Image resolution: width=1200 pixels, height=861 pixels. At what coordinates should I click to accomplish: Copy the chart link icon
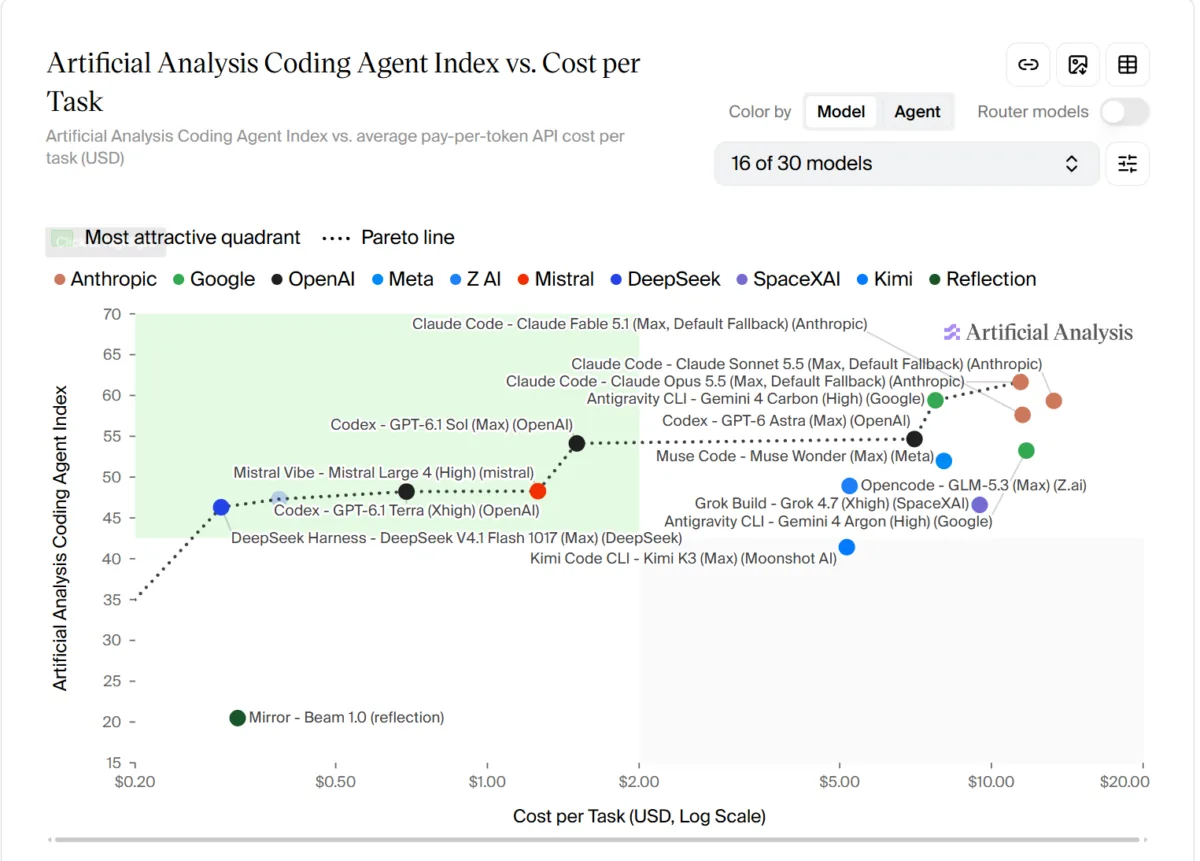coord(1028,65)
